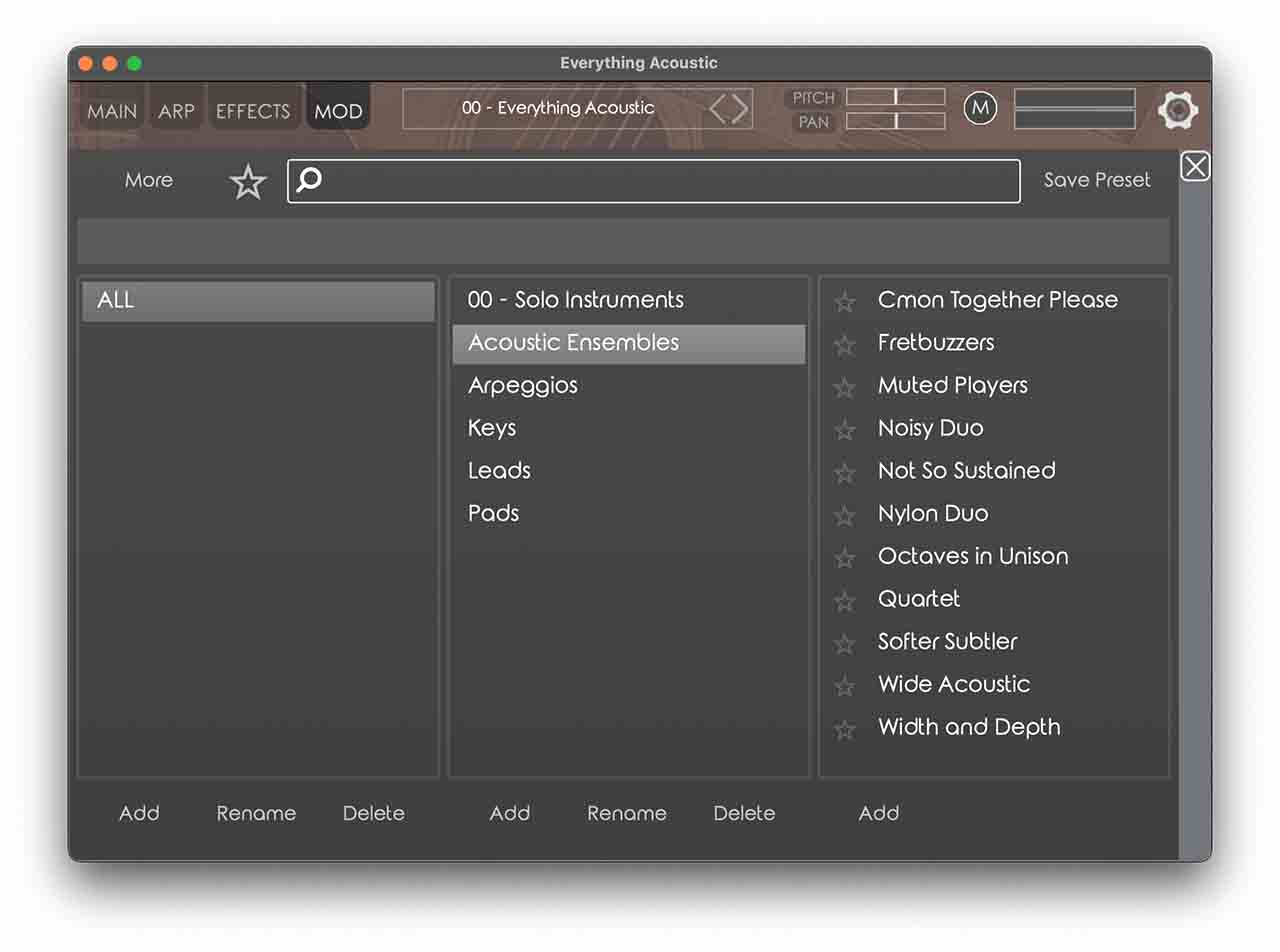
Task: Close the preset browser with X icon
Action: [x=1195, y=166]
